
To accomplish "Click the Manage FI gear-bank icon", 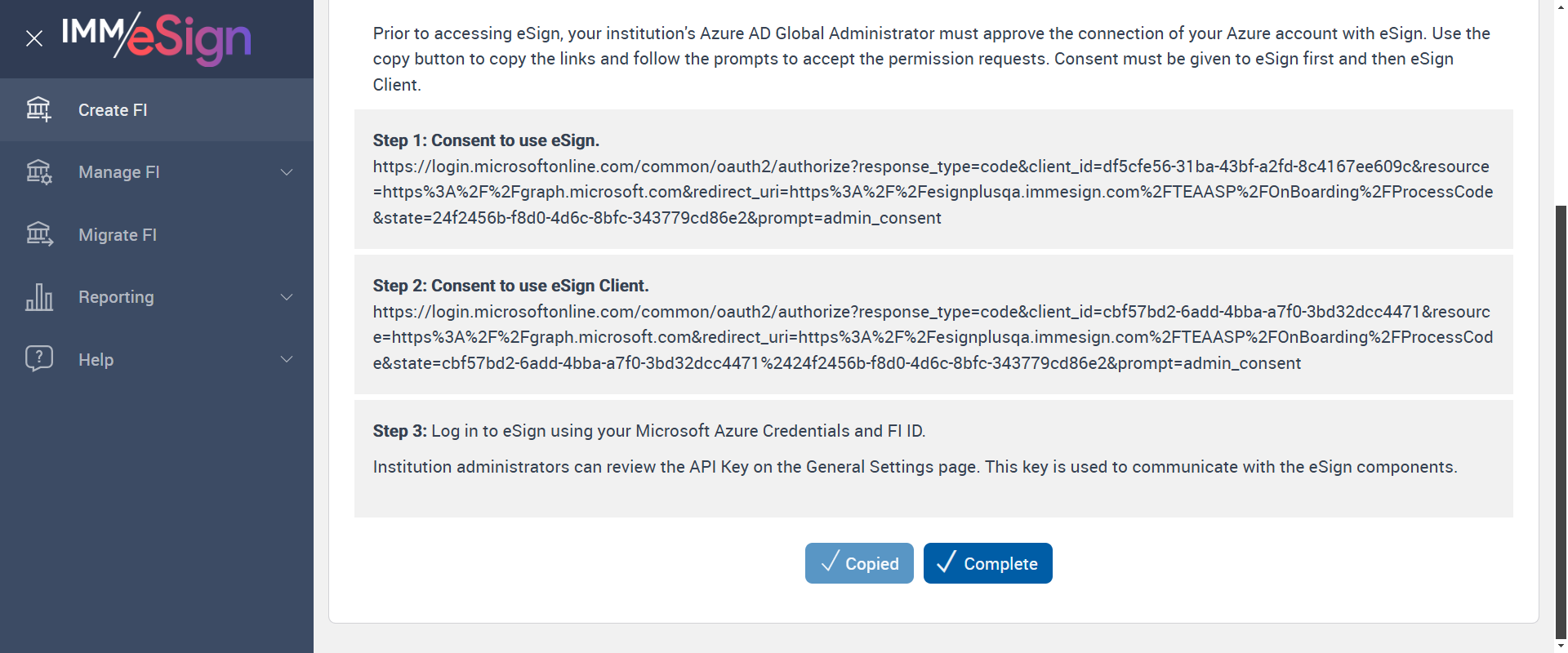I will click(x=38, y=172).
